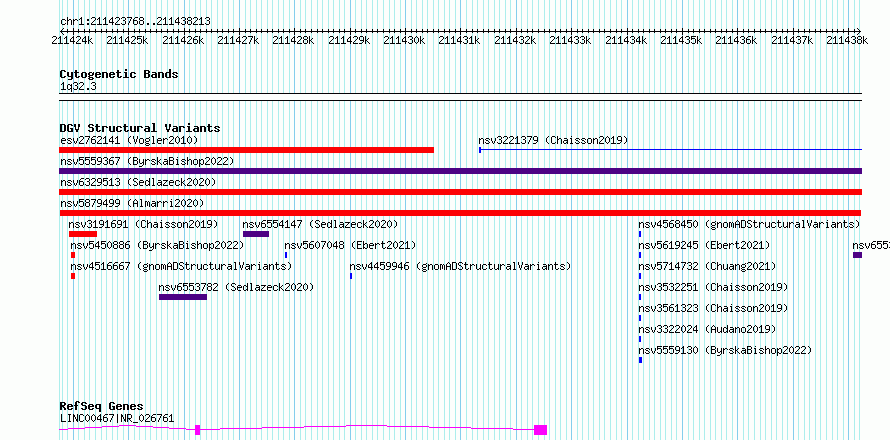The image size is (890, 440).
Task: Click the chr1:211423768..211438213 coordinates text
Action: click(x=135, y=22)
